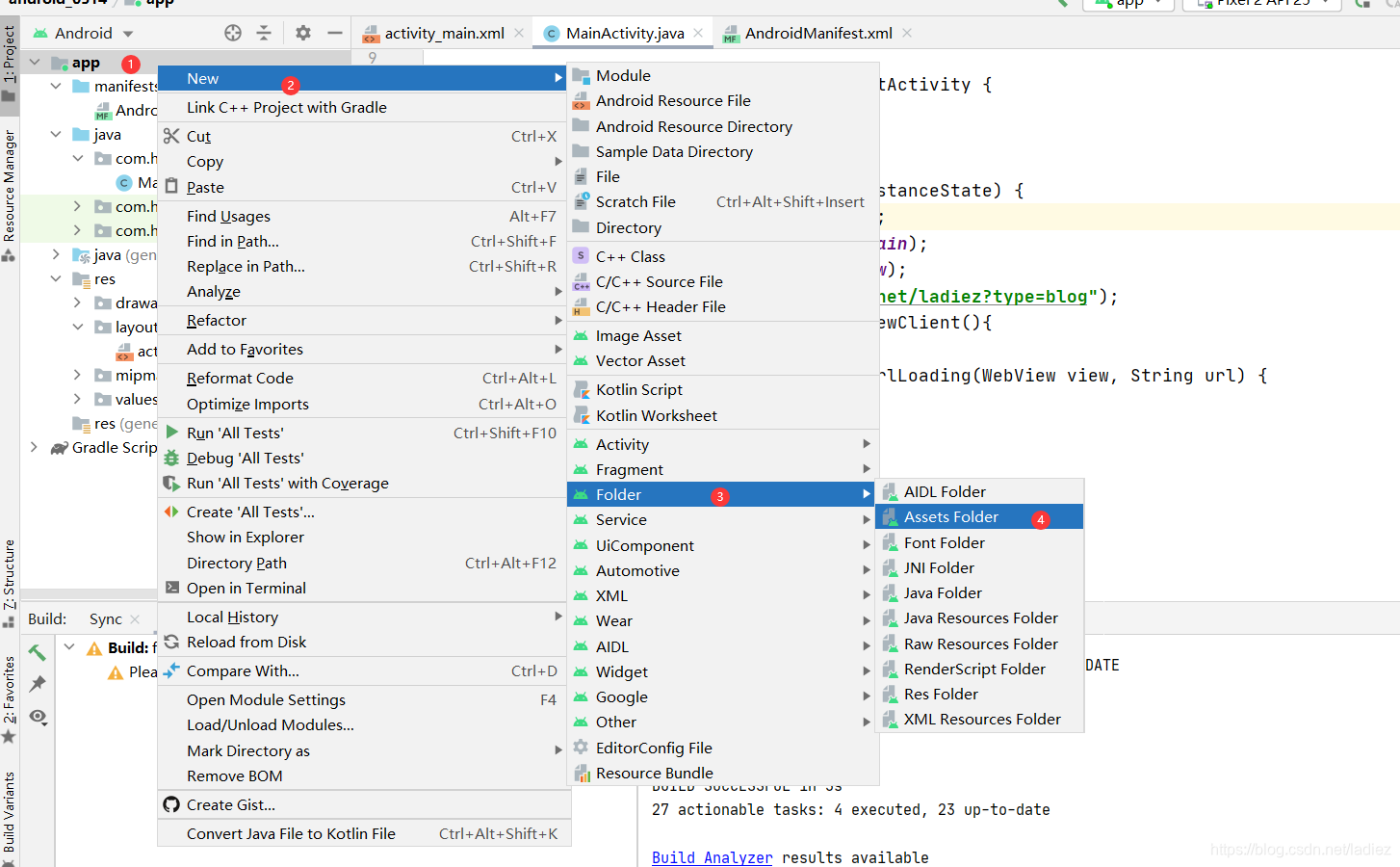1400x867 pixels.
Task: Close the MainActivity.java tab
Action: pyautogui.click(x=698, y=33)
